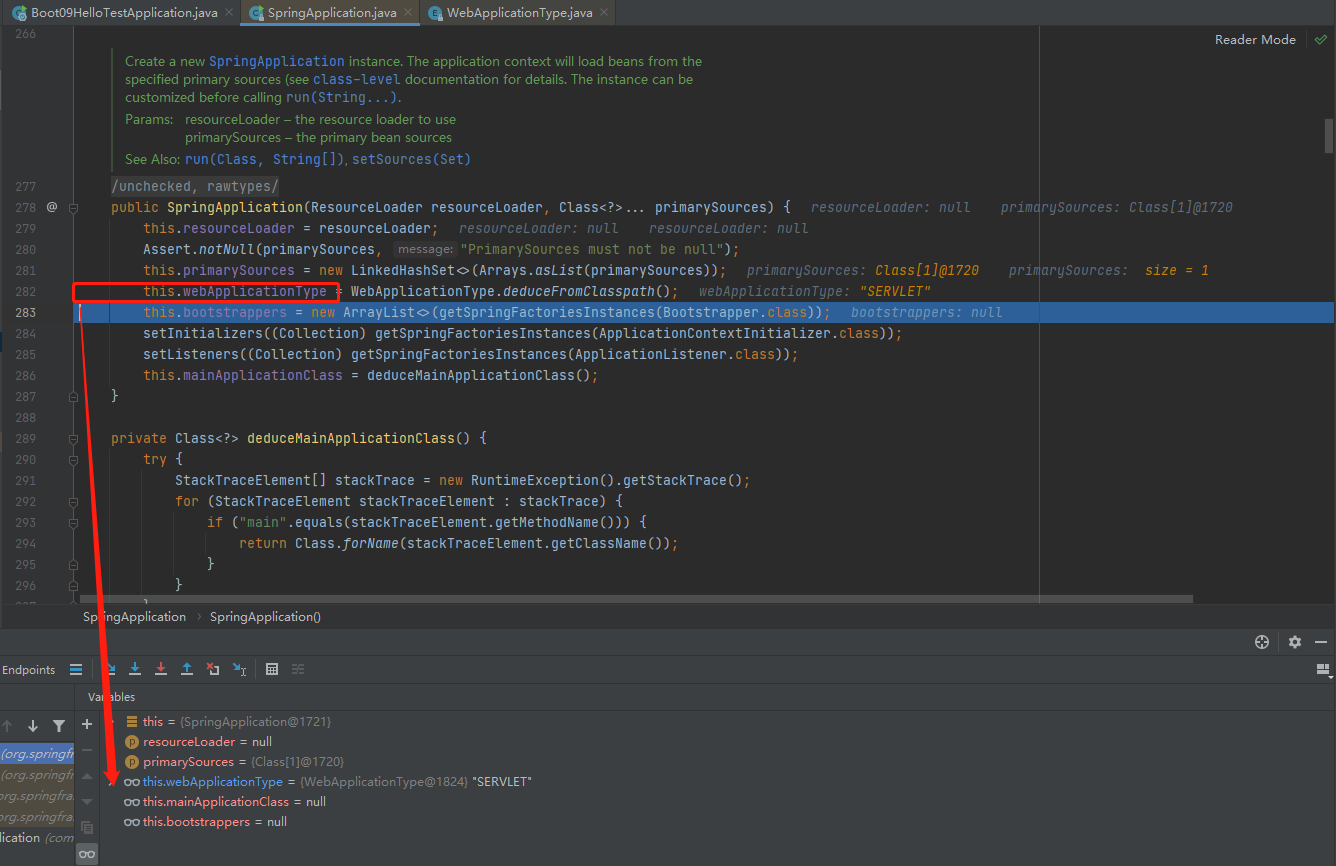The image size is (1336, 866).
Task: Click 'deduceMainApplicationClass()' call on line 286
Action: [x=479, y=375]
